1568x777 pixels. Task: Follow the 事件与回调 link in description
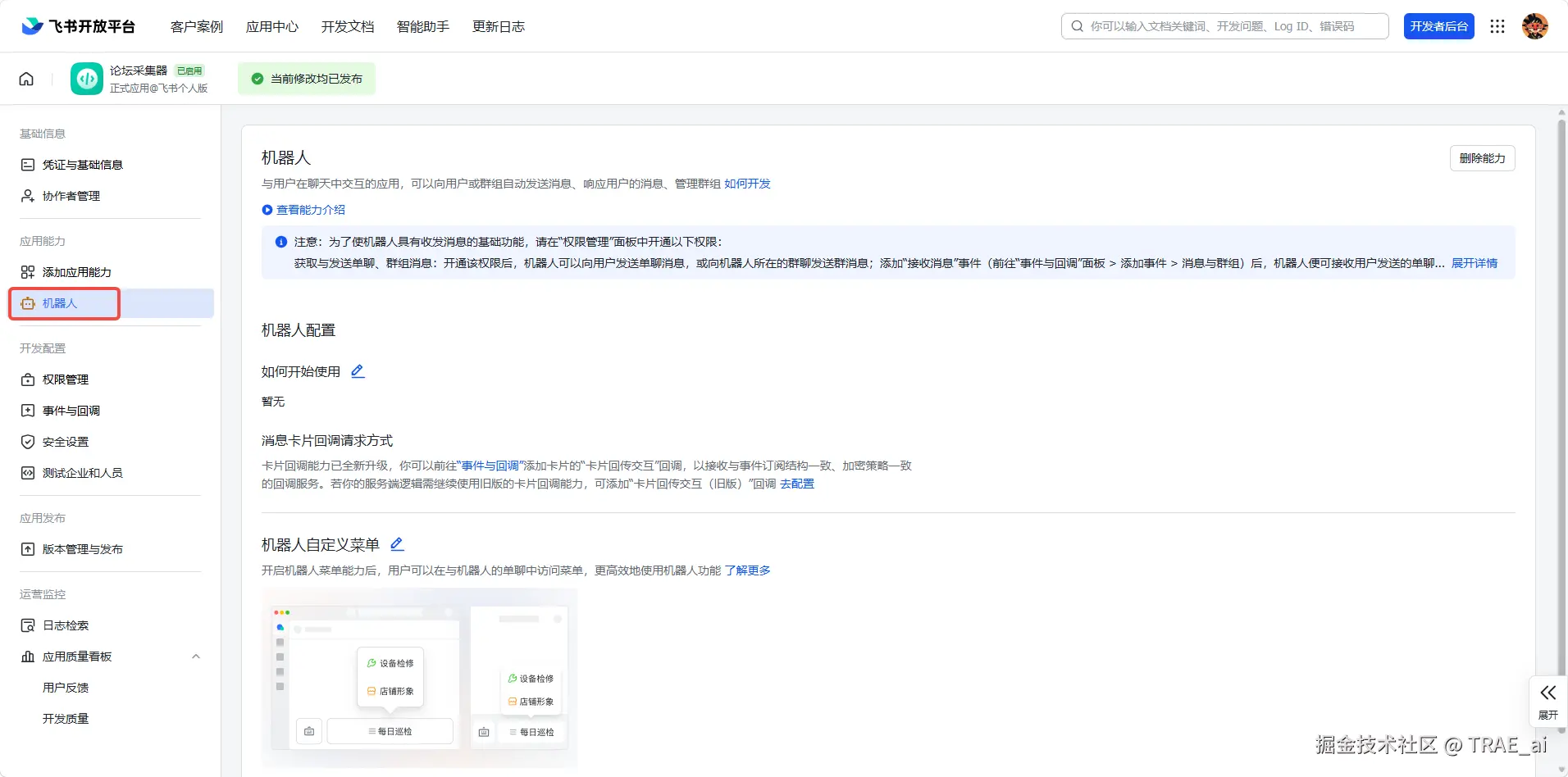click(x=490, y=466)
